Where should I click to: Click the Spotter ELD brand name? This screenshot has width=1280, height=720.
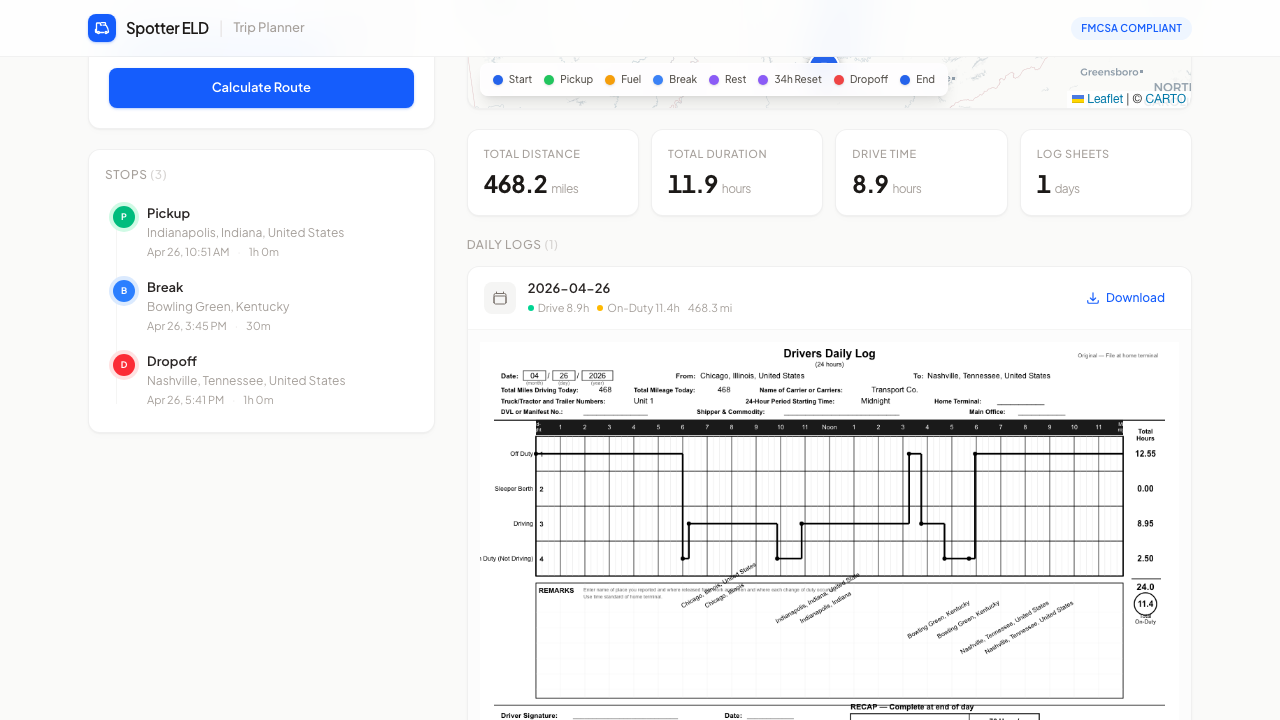point(167,28)
